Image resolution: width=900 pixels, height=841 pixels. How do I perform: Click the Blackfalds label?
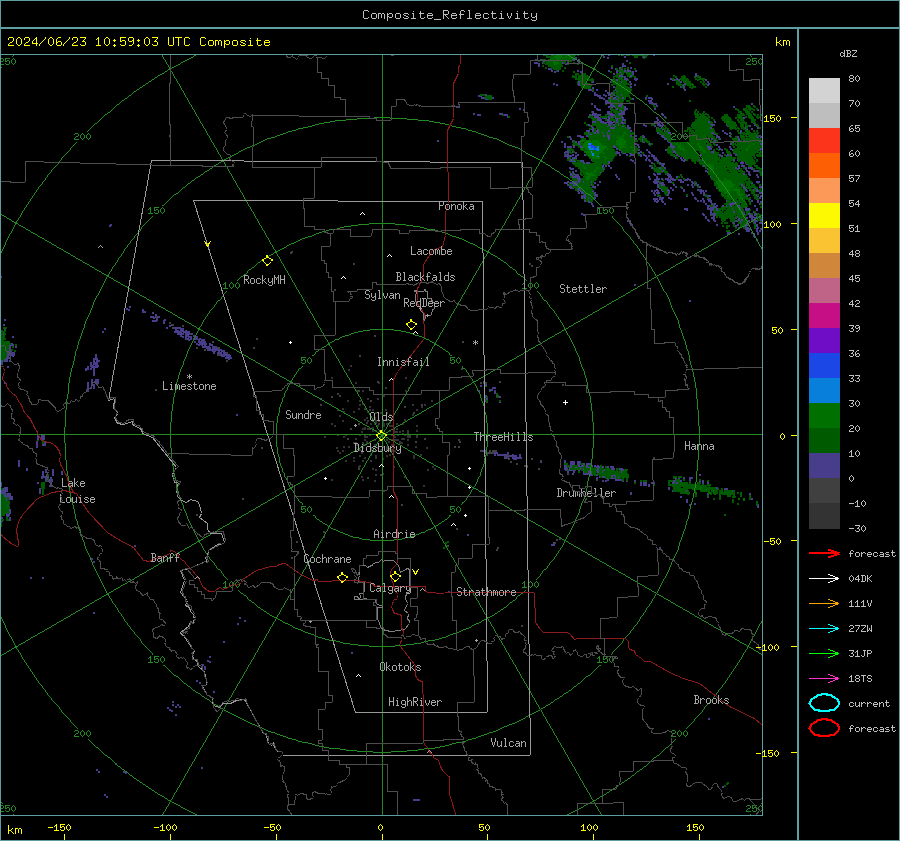(425, 277)
